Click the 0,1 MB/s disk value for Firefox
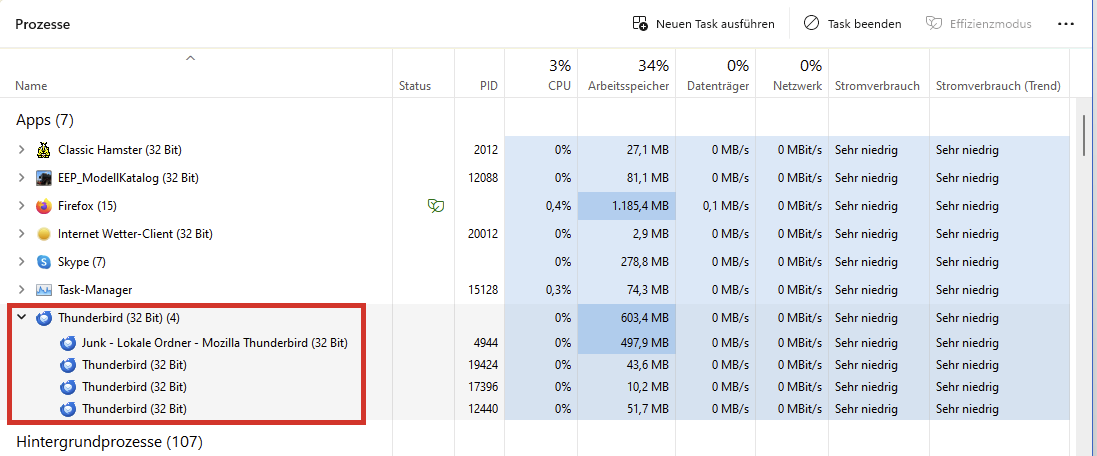Viewport: 1097px width, 456px height. 726,206
